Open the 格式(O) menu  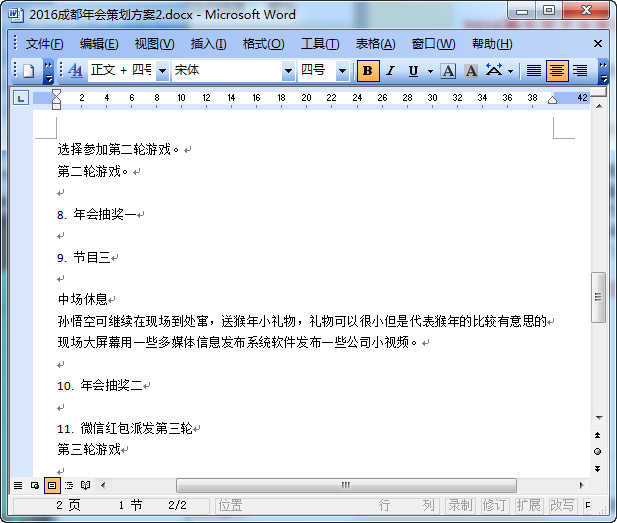tap(263, 44)
